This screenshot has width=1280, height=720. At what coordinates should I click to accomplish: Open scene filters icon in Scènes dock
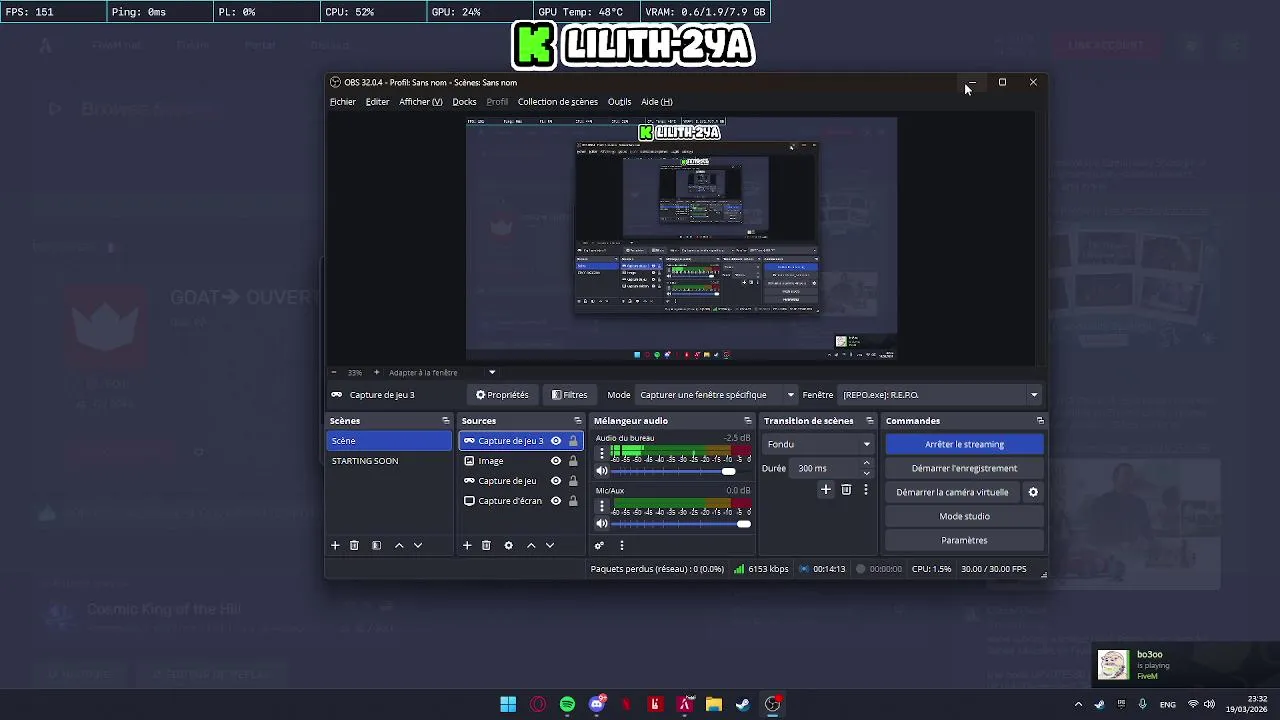click(376, 545)
